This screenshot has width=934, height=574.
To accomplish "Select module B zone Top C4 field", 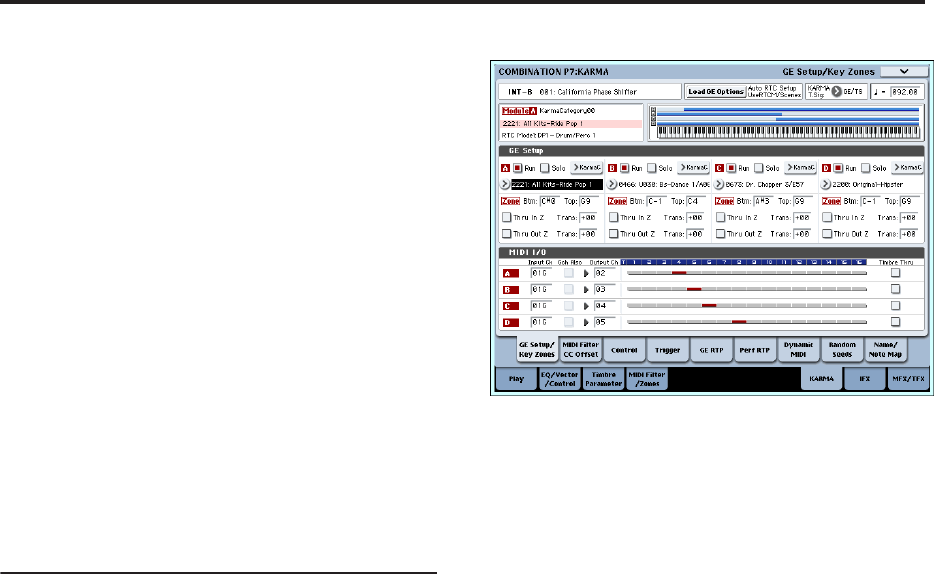I will tap(696, 201).
